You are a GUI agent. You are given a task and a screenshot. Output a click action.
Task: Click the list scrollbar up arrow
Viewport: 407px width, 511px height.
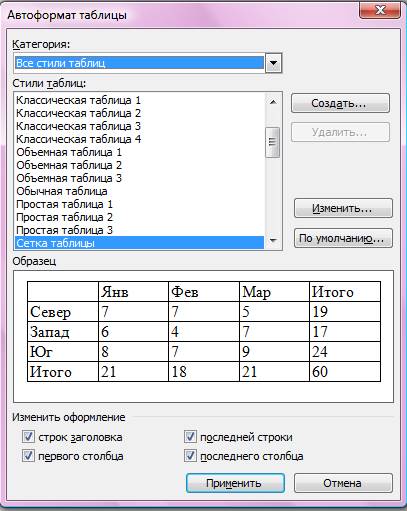tap(273, 102)
